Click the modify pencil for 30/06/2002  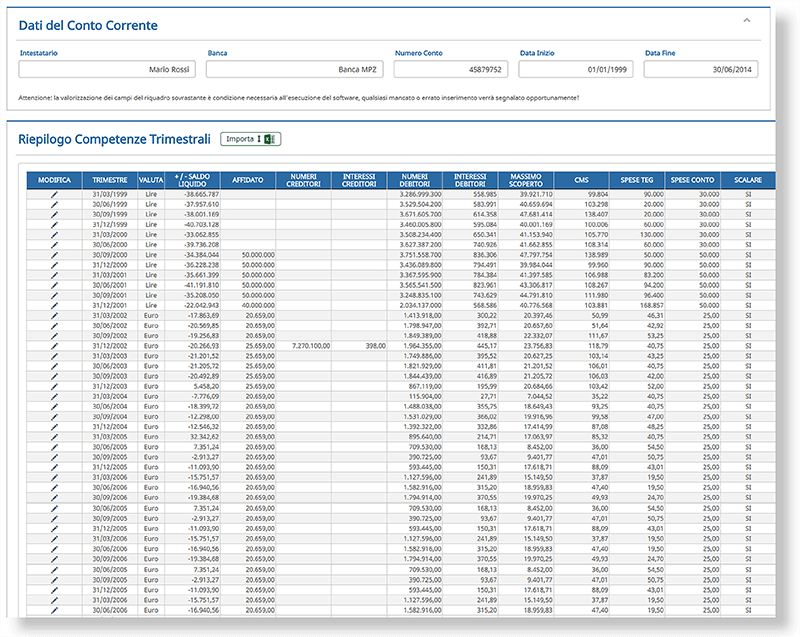click(x=54, y=326)
